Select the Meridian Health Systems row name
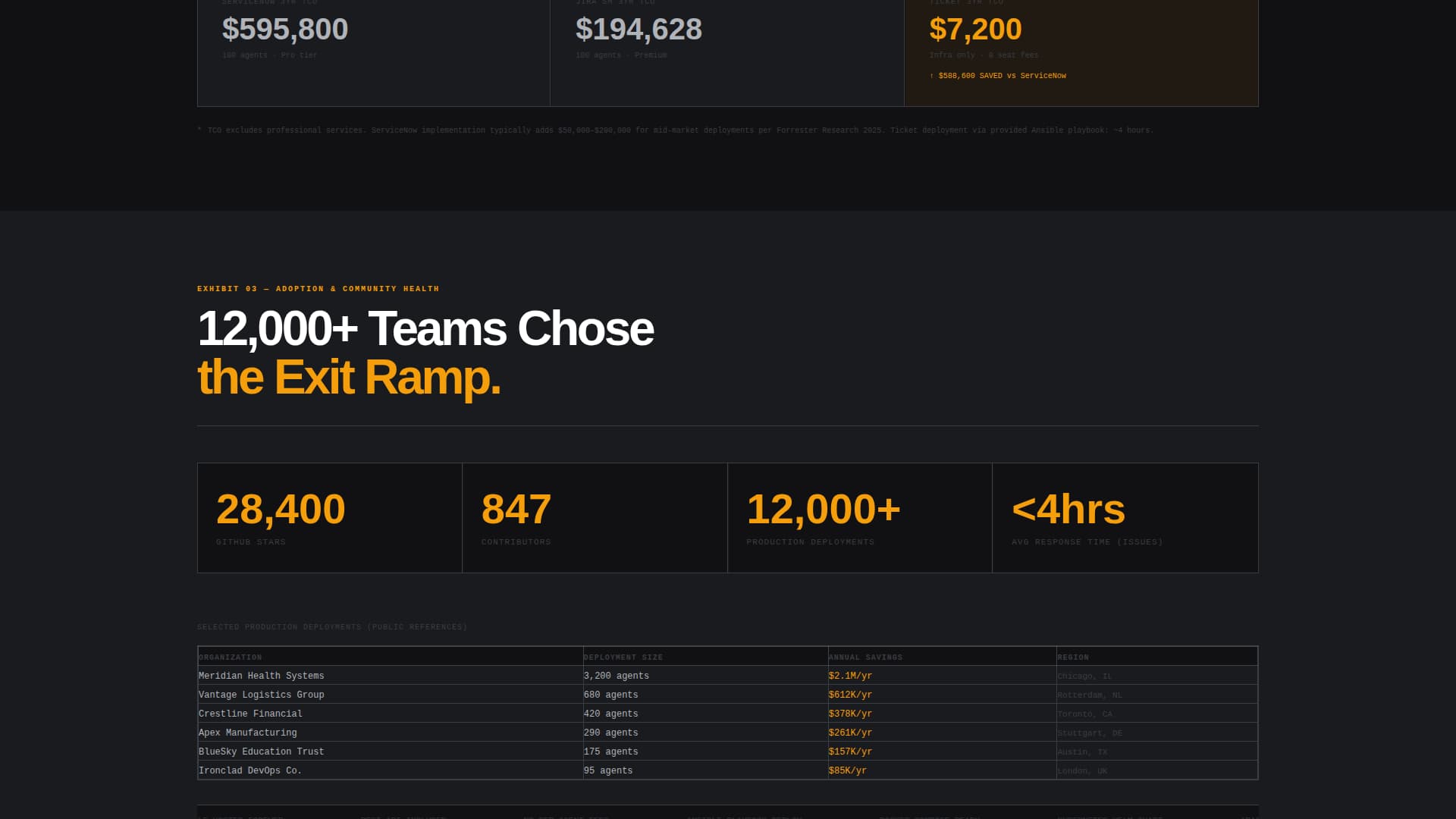Screen dimensions: 1456x819 [262, 676]
